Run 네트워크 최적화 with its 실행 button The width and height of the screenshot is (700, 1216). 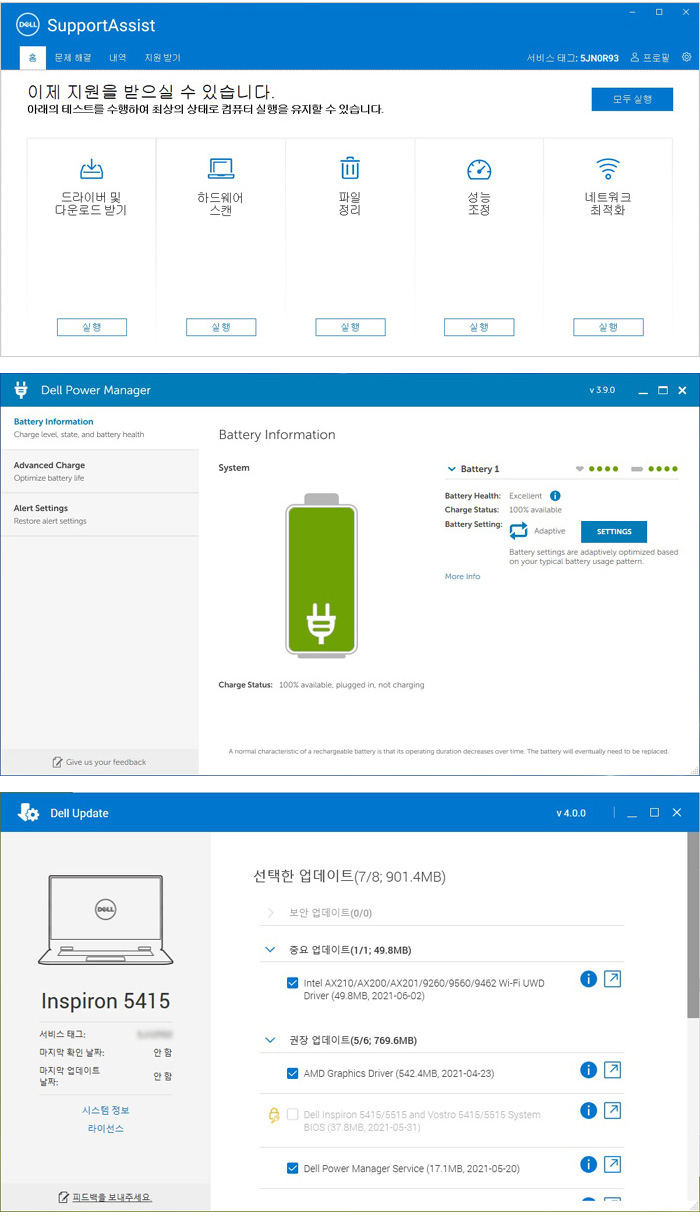[608, 327]
